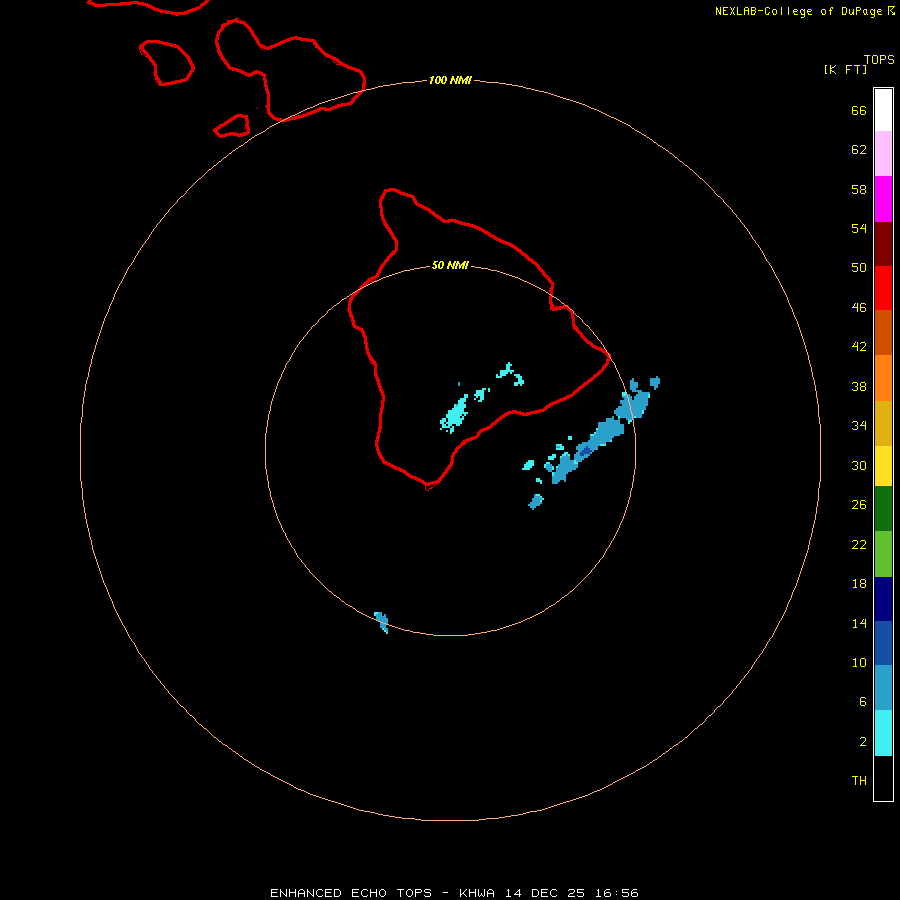This screenshot has width=900, height=900.
Task: Click the Lanai island outline
Action: point(166,63)
